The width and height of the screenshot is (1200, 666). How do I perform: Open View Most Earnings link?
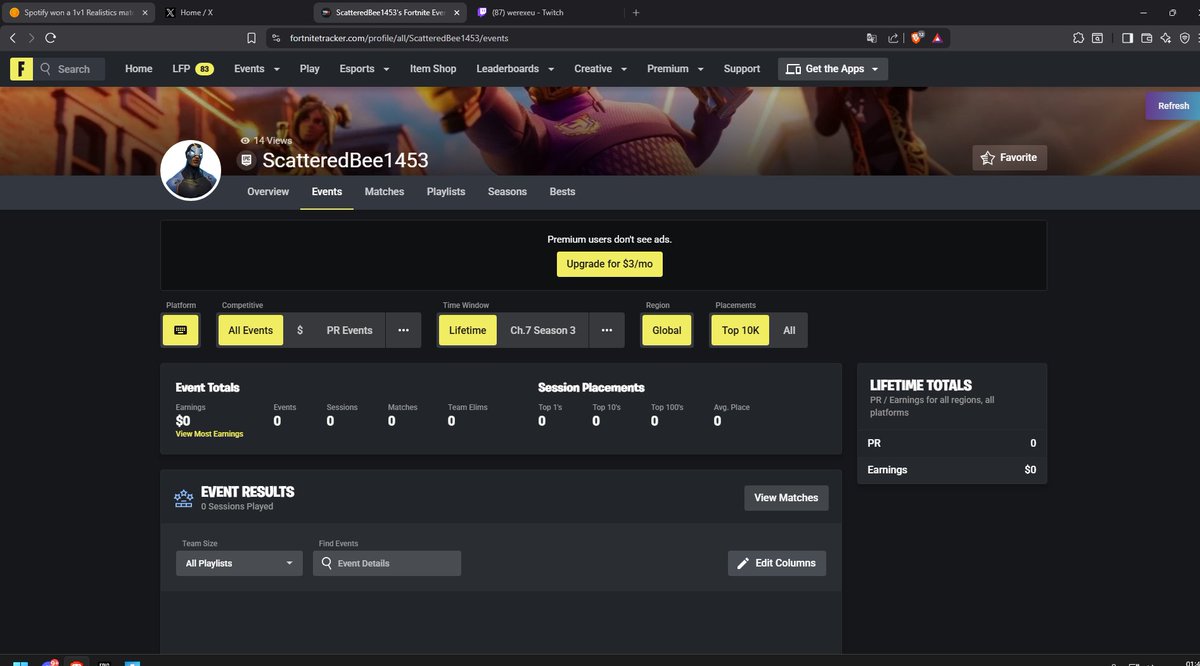click(209, 434)
